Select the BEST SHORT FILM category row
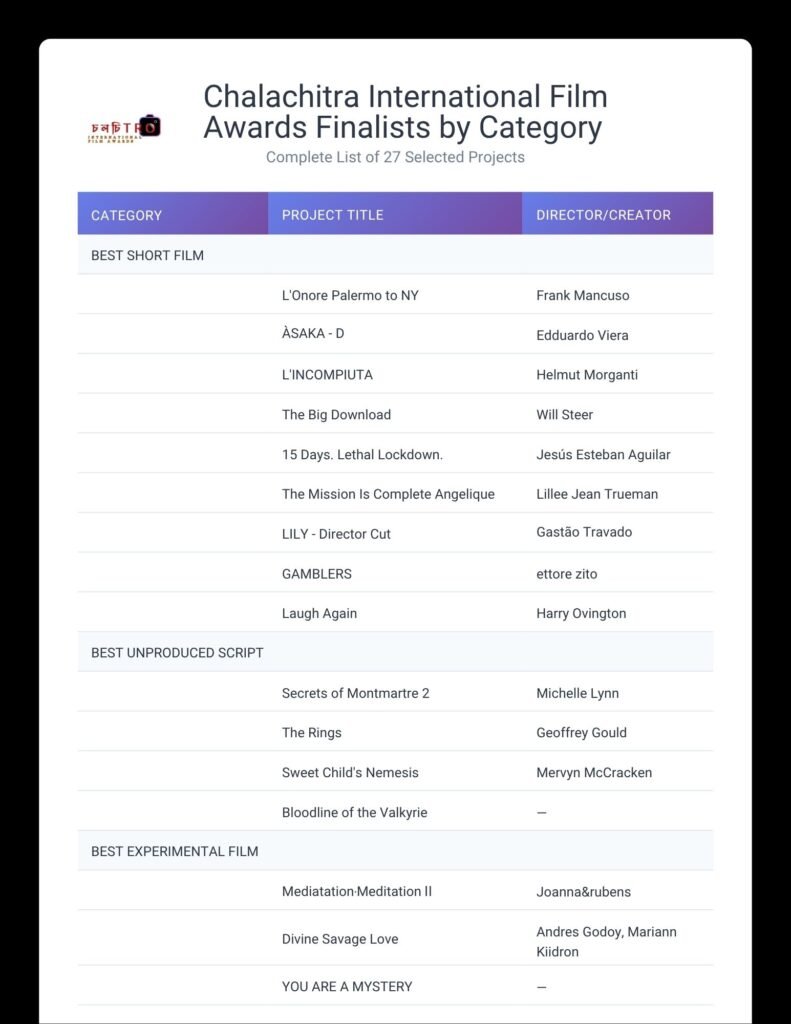 pos(147,255)
